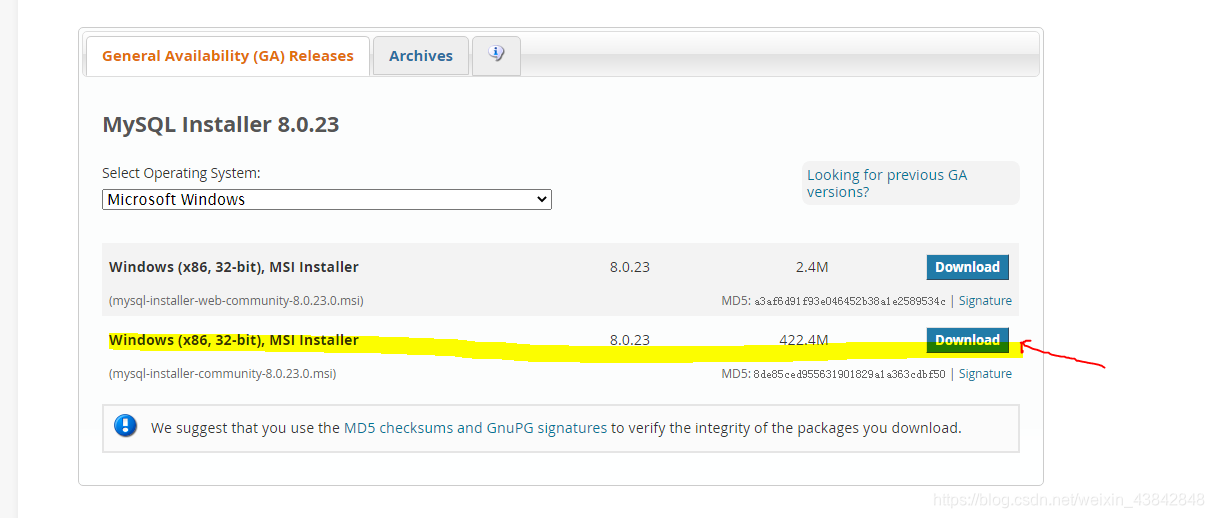The image size is (1214, 518).
Task: Download the 422.4M full MSI installer
Action: (x=967, y=340)
